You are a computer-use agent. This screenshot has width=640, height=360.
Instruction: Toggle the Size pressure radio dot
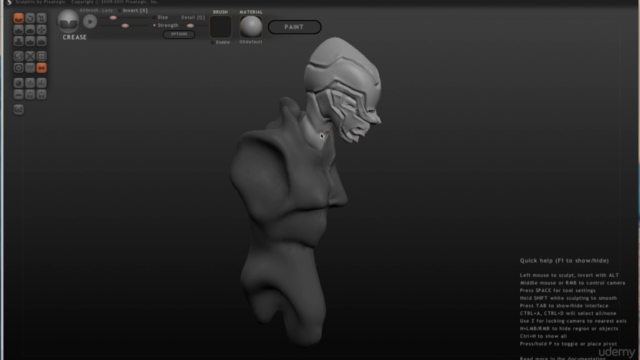pos(154,18)
